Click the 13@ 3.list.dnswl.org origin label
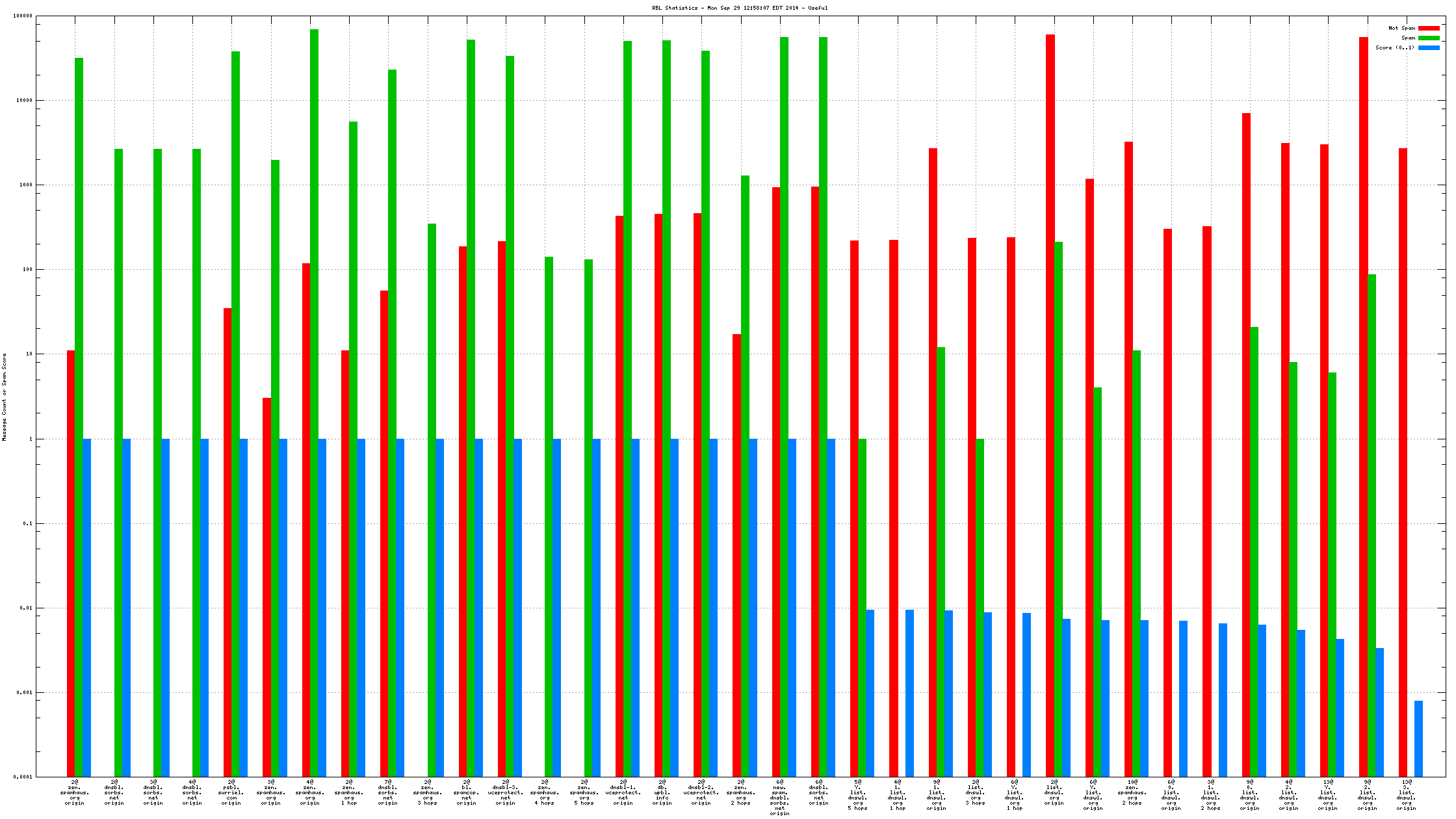Image resolution: width=1456 pixels, height=819 pixels. [x=1406, y=795]
